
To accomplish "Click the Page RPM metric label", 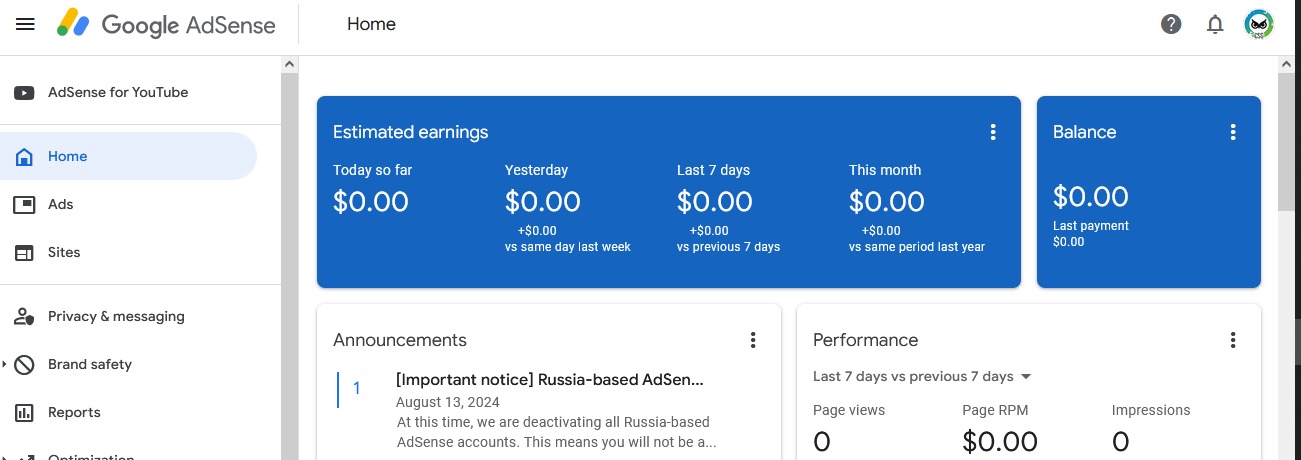I will pyautogui.click(x=995, y=410).
